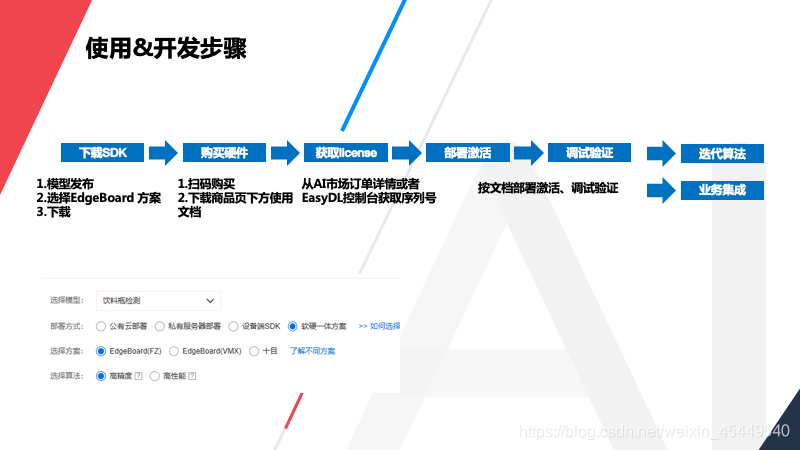Click the 选择模型 field label
Screen dimensions: 800x450
pos(66,301)
